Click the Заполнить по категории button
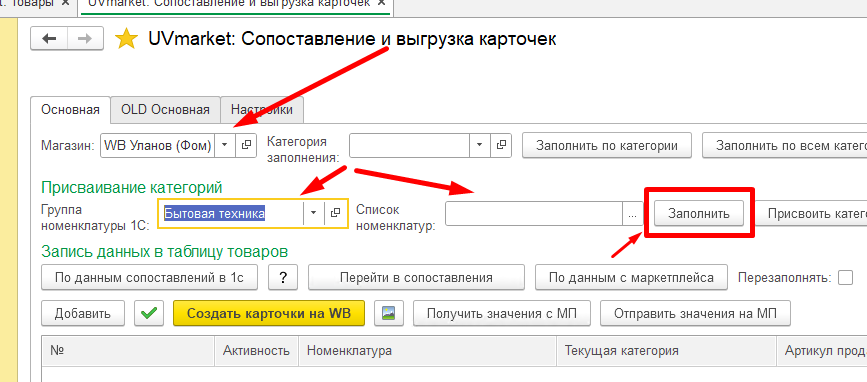This screenshot has height=382, width=867. pyautogui.click(x=607, y=146)
